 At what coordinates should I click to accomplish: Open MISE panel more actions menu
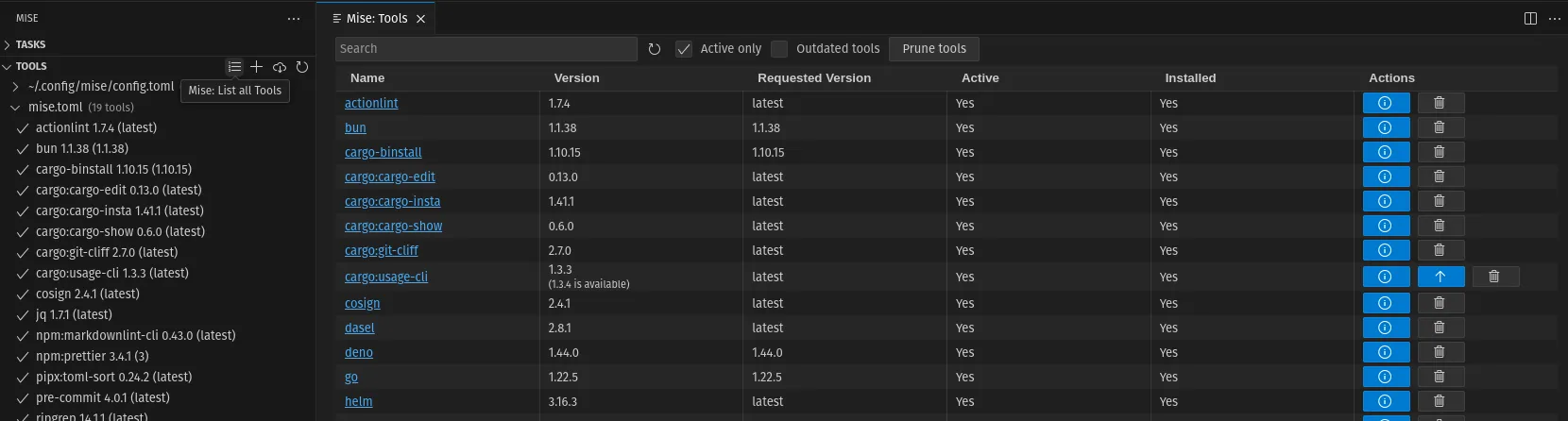pos(294,18)
